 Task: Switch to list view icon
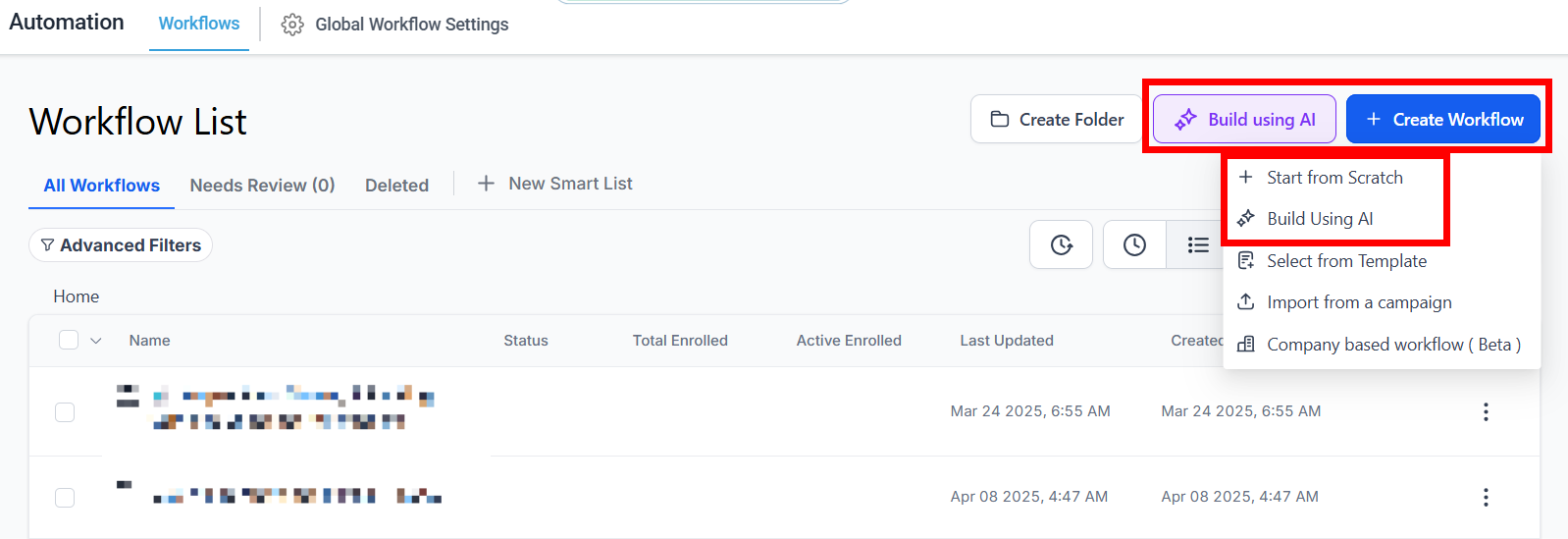tap(1197, 245)
